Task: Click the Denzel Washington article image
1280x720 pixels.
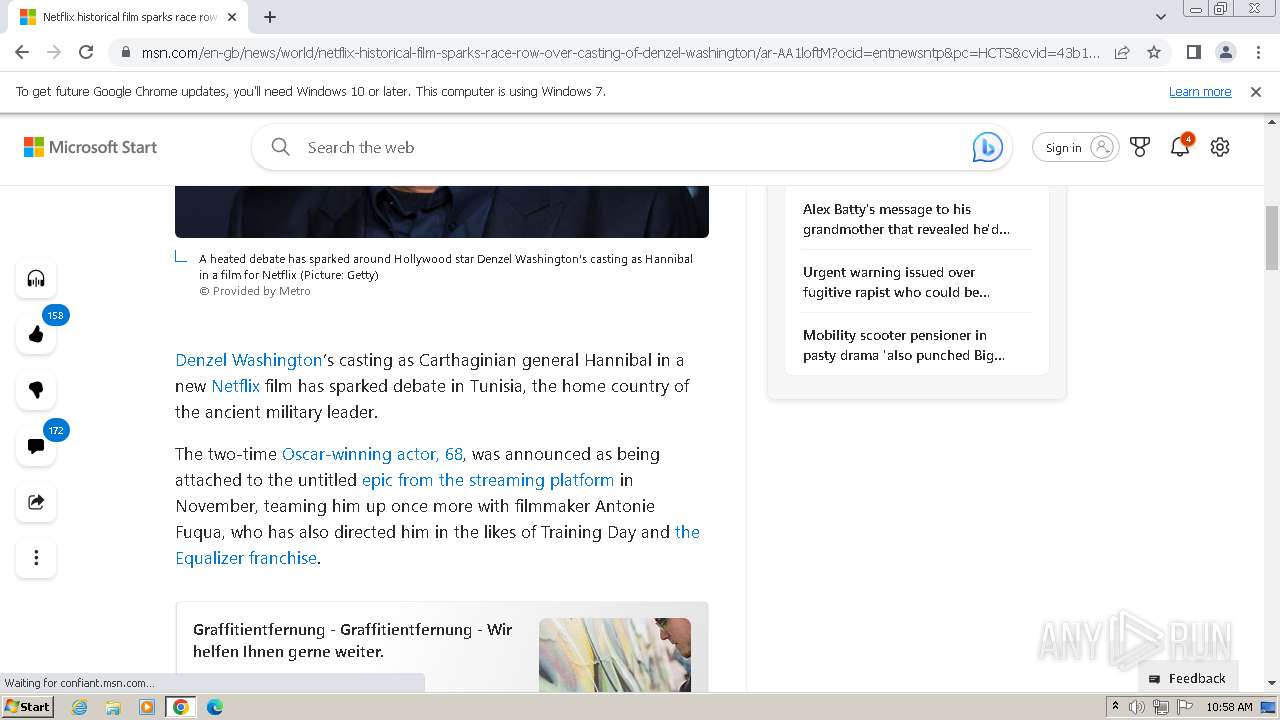Action: [x=442, y=211]
